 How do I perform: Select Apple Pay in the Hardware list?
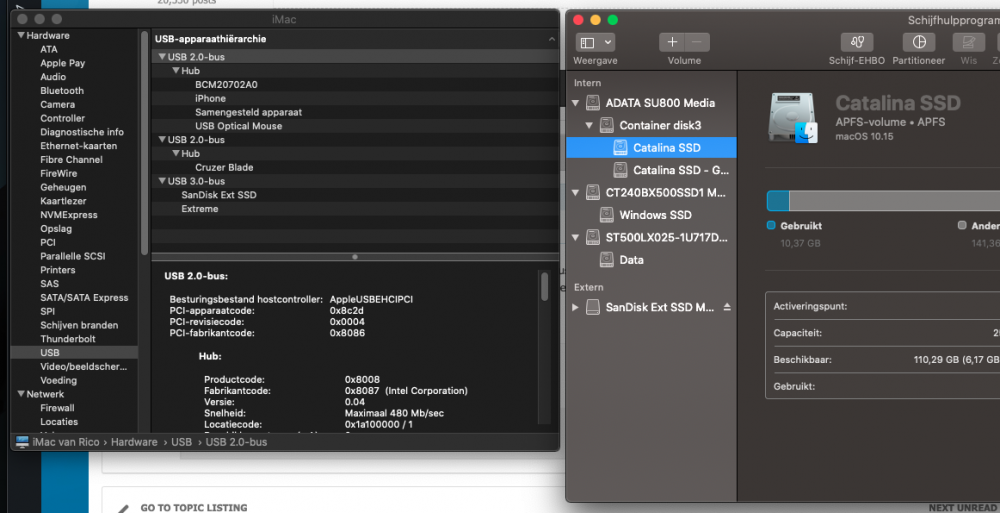point(62,63)
